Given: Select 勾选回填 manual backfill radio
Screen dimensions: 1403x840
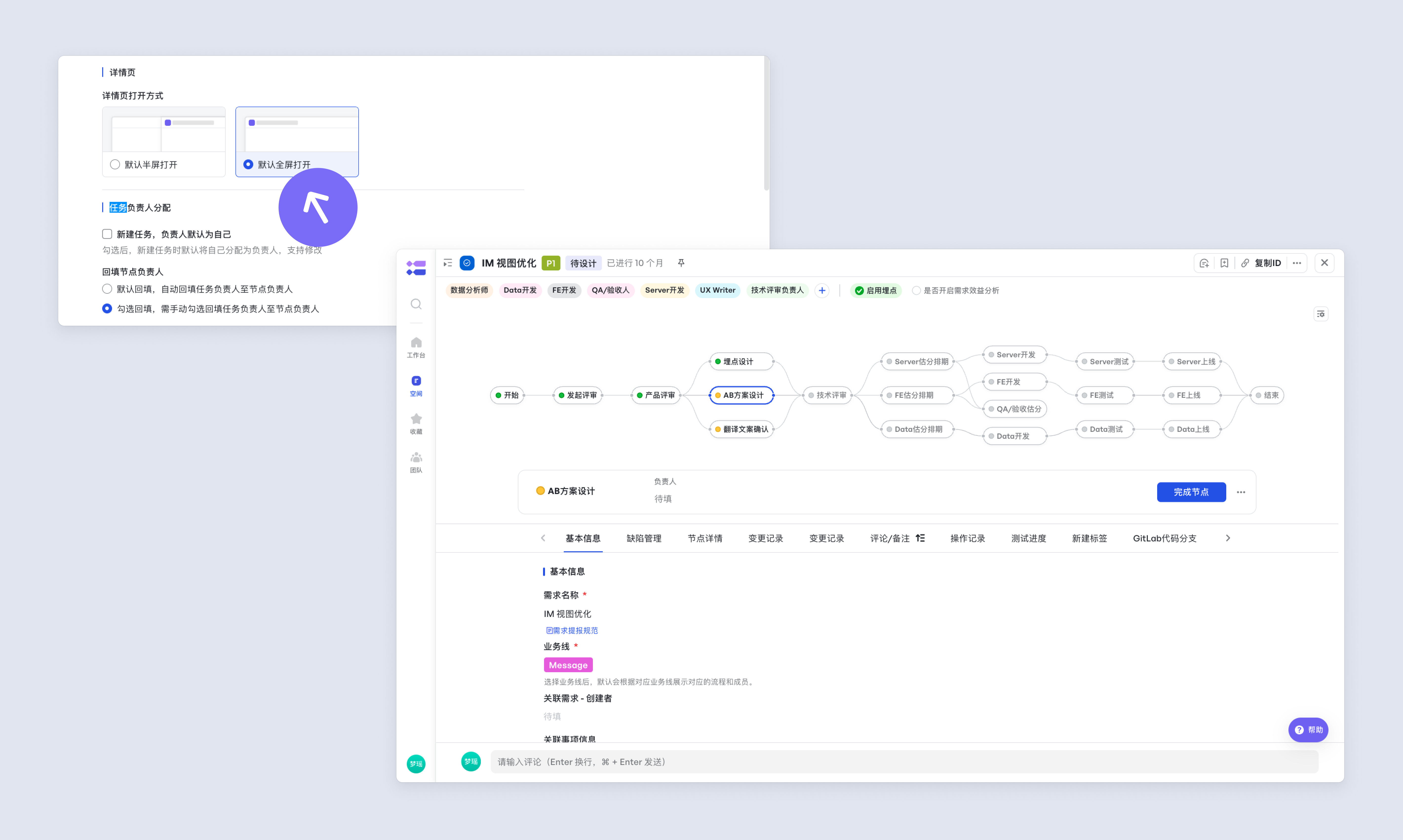Looking at the screenshot, I should (x=107, y=309).
